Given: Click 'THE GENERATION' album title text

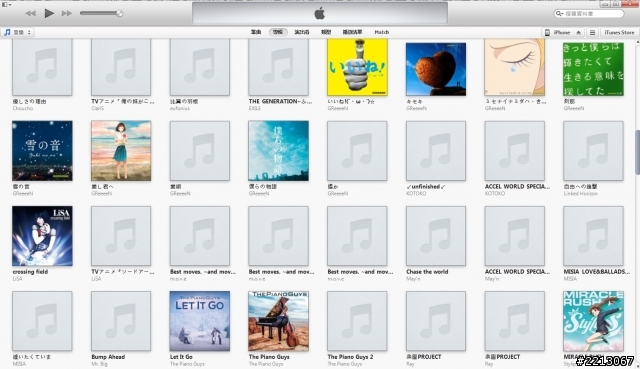Looking at the screenshot, I should point(280,101).
